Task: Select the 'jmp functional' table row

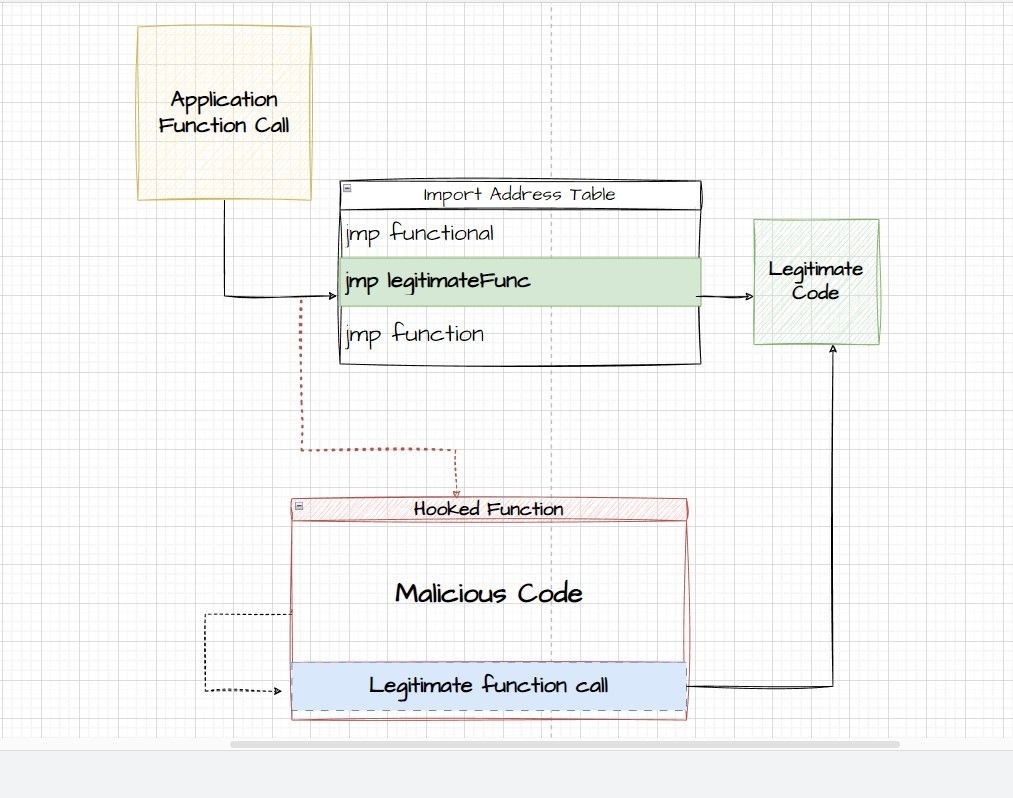Action: [520, 233]
